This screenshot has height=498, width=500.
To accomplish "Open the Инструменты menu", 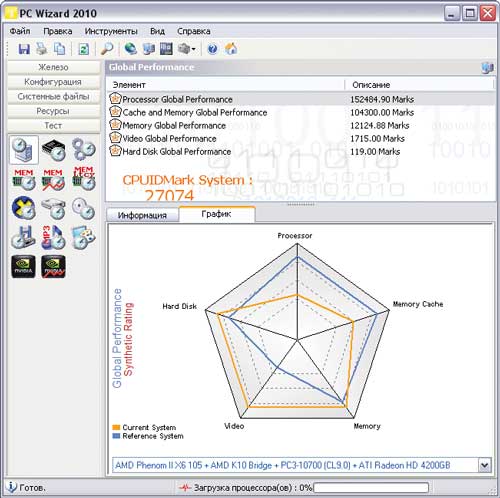I will (x=111, y=31).
